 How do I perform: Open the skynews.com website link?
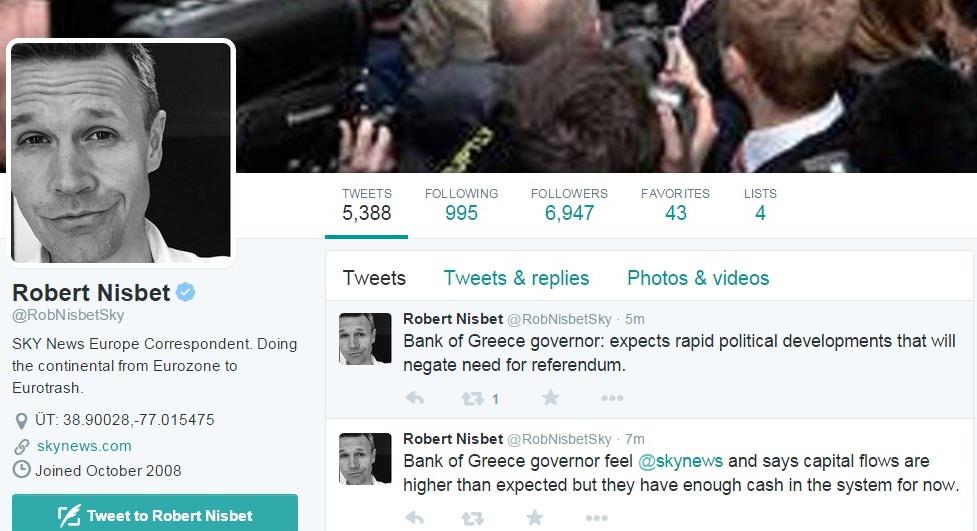(84, 446)
